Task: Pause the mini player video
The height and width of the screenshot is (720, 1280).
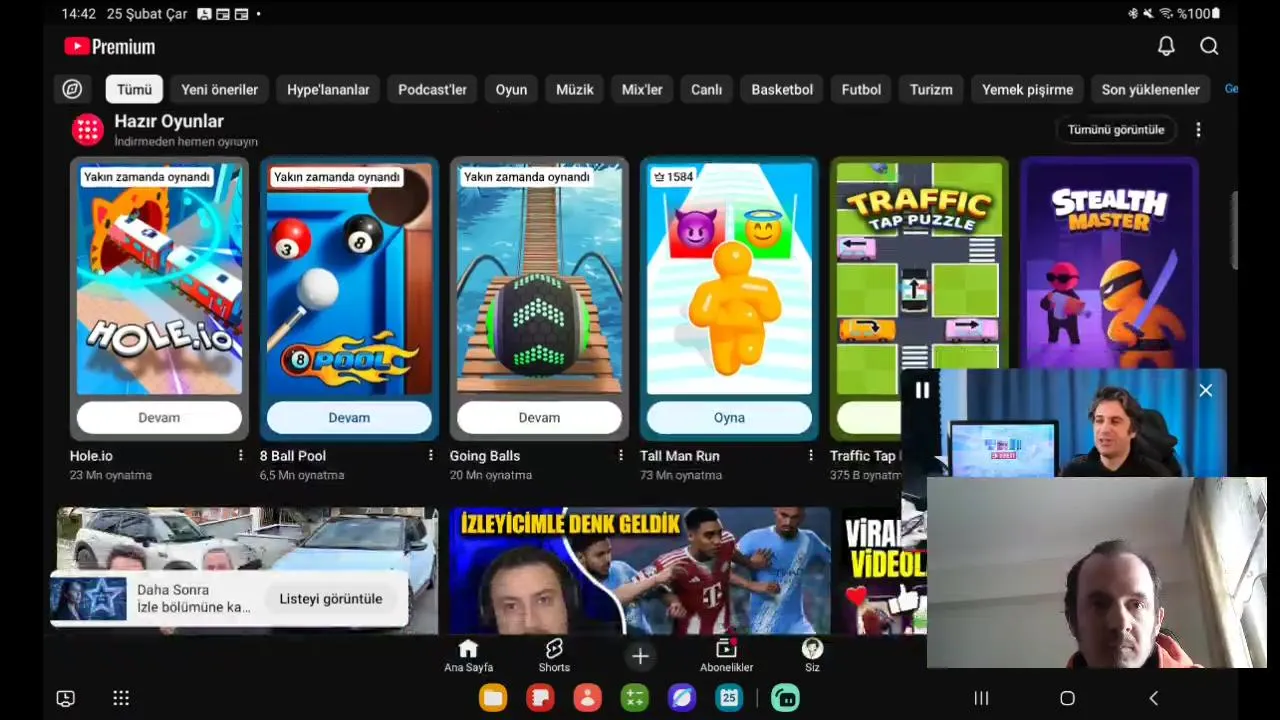Action: (x=922, y=391)
